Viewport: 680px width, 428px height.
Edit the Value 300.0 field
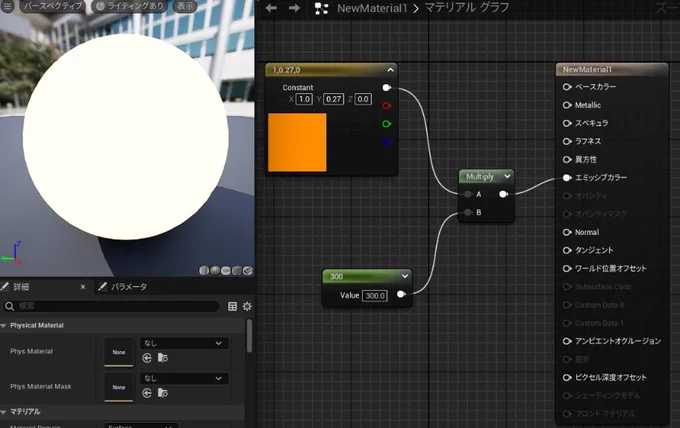click(x=375, y=296)
